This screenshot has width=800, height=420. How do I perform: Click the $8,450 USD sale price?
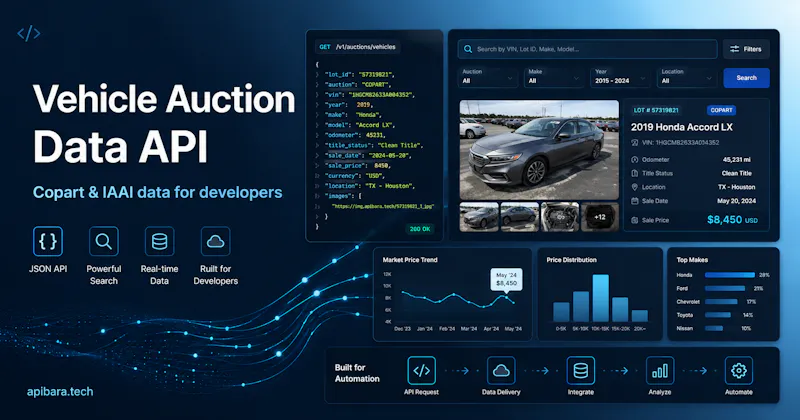(732, 220)
